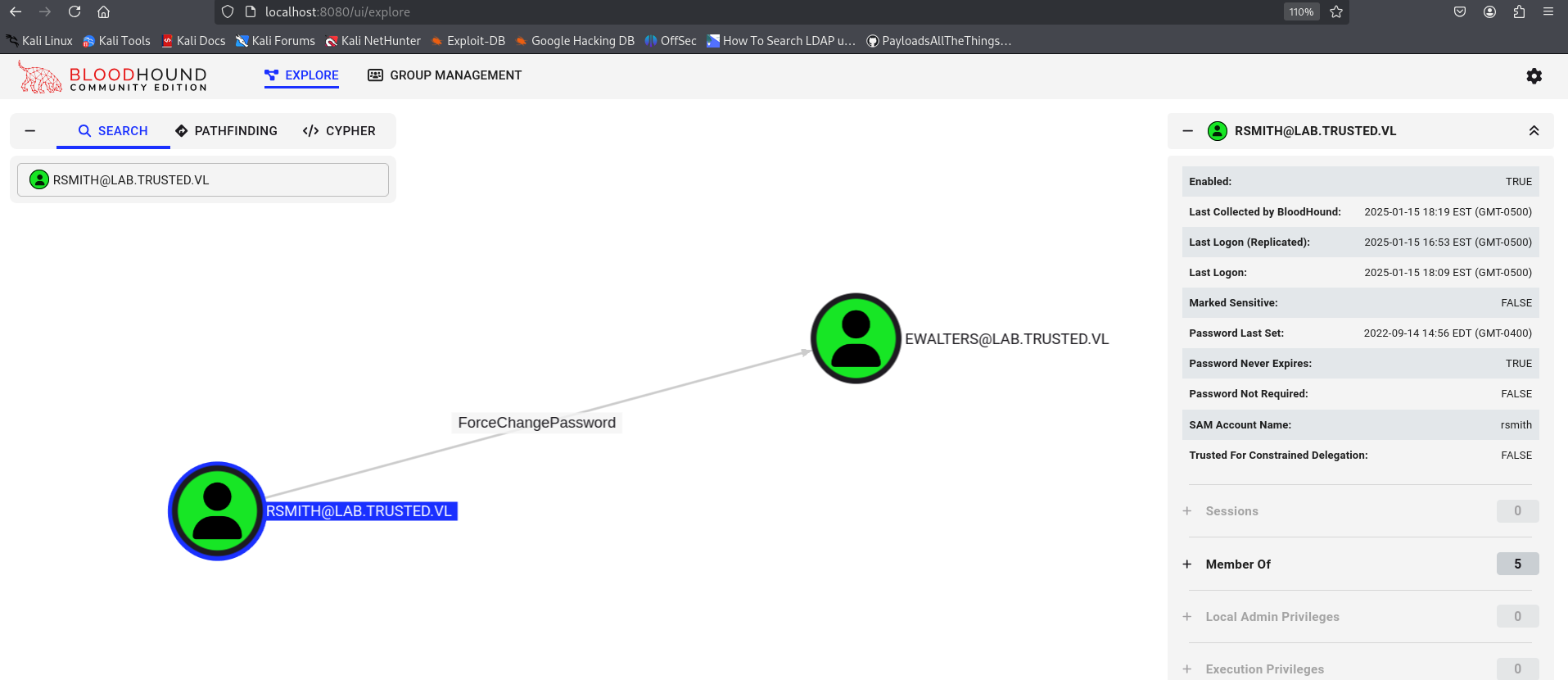Open How To Search LDAP bookmark
1568x680 pixels.
781,41
